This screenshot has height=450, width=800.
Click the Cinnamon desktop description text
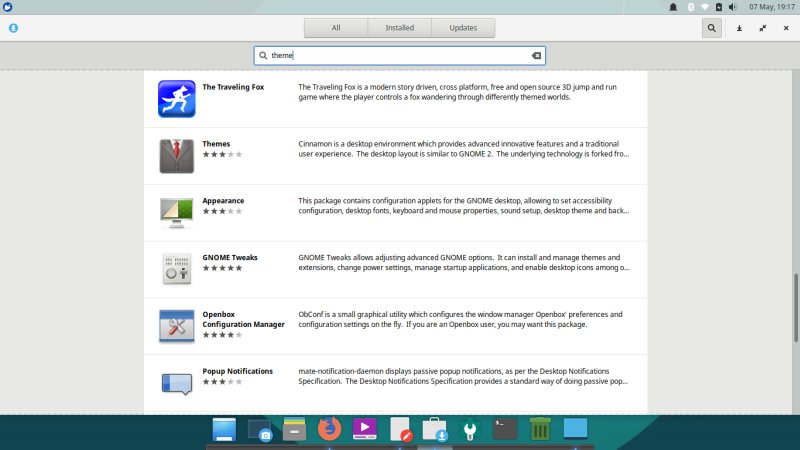pos(464,149)
